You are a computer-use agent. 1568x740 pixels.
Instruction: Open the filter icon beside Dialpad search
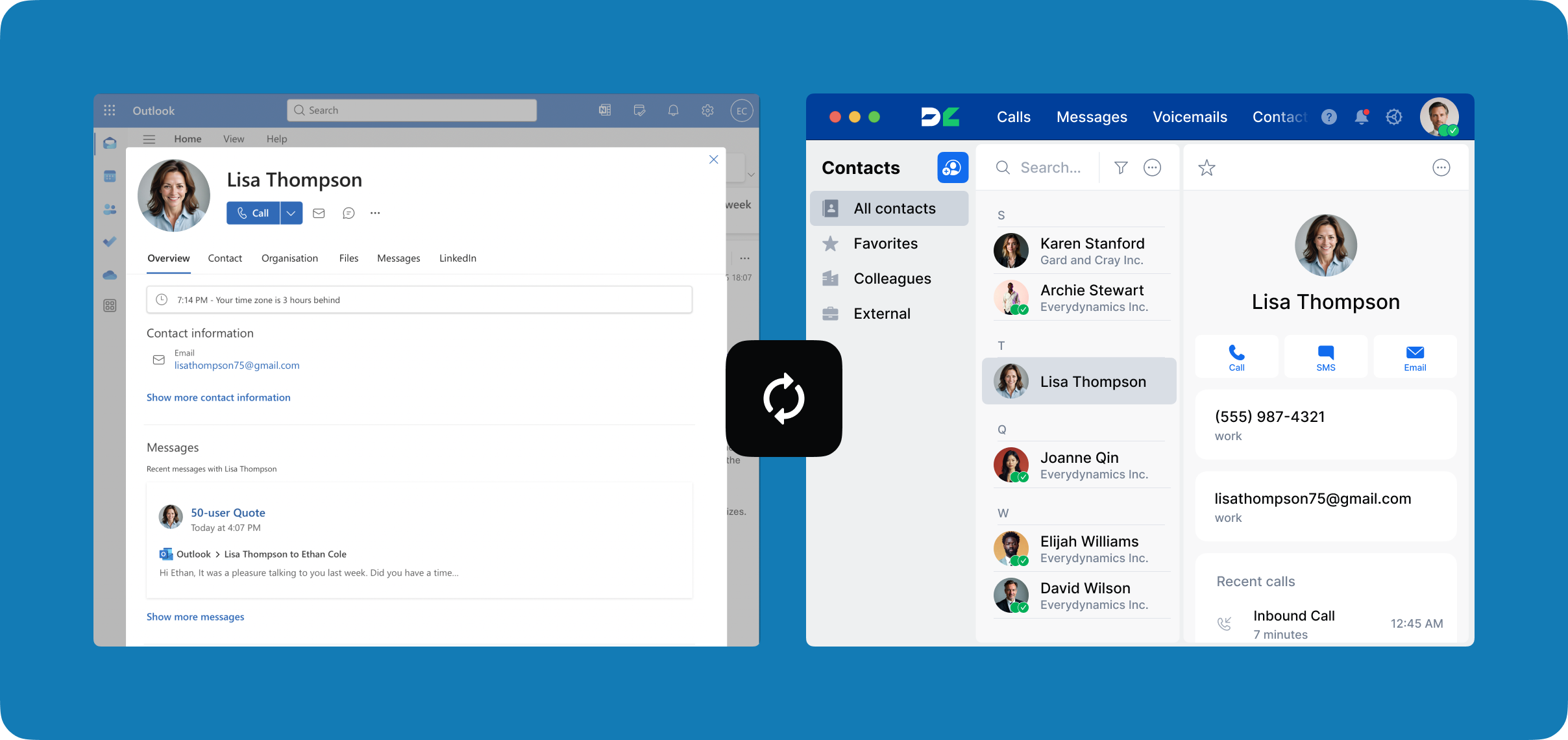point(1120,167)
